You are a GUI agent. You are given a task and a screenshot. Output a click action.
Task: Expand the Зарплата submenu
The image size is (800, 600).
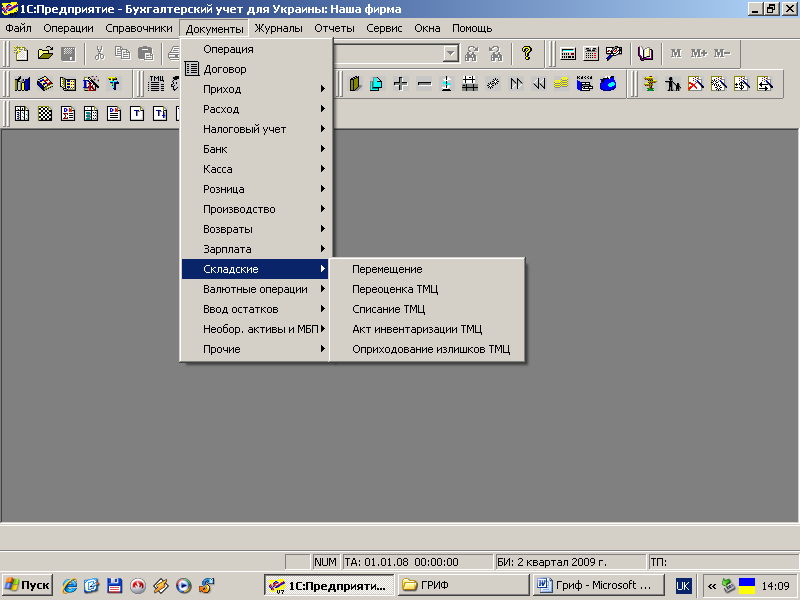pos(257,249)
